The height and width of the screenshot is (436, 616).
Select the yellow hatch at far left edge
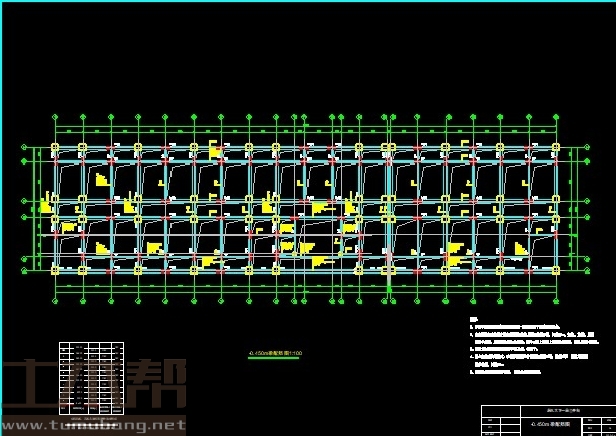(44, 206)
